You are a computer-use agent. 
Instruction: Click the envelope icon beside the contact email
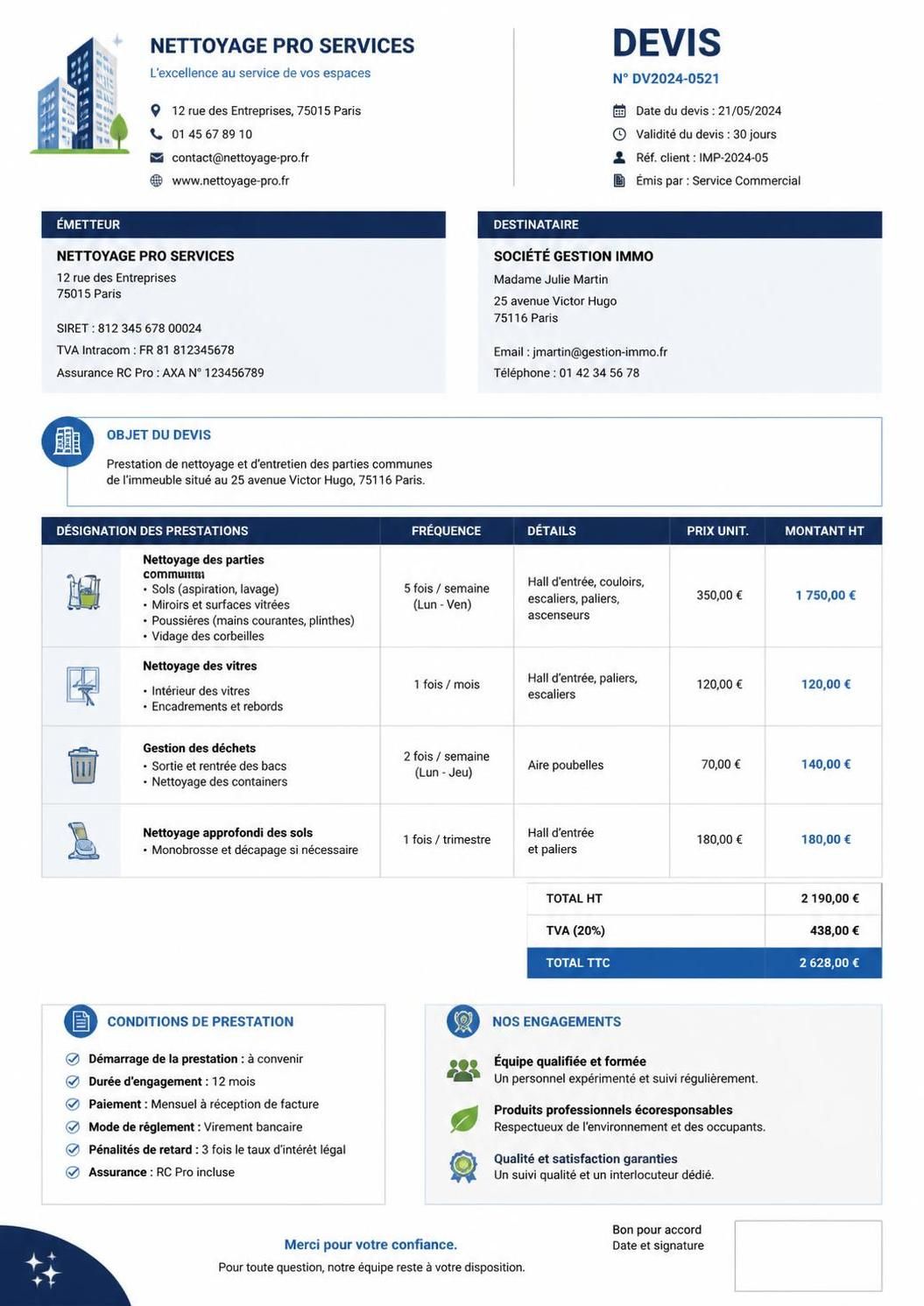coord(156,158)
